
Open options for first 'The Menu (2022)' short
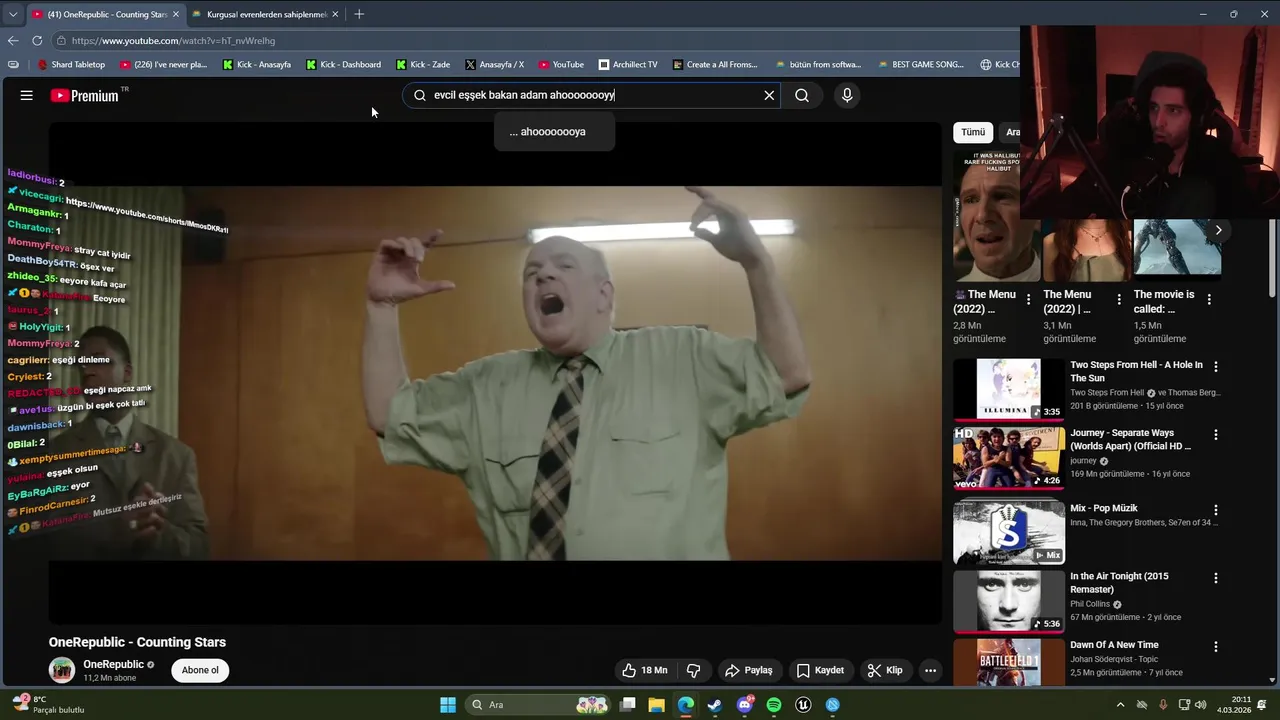tap(1028, 300)
